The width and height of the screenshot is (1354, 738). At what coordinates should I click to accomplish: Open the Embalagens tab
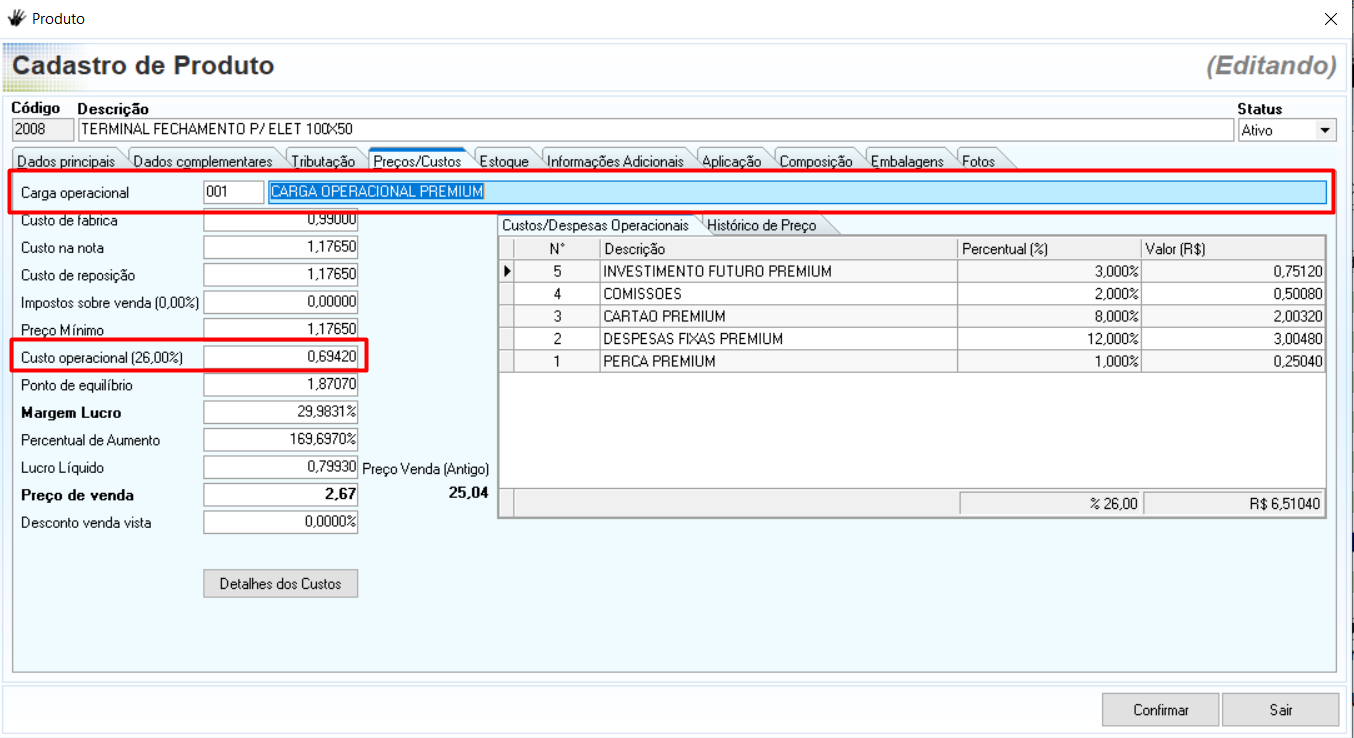click(x=907, y=161)
